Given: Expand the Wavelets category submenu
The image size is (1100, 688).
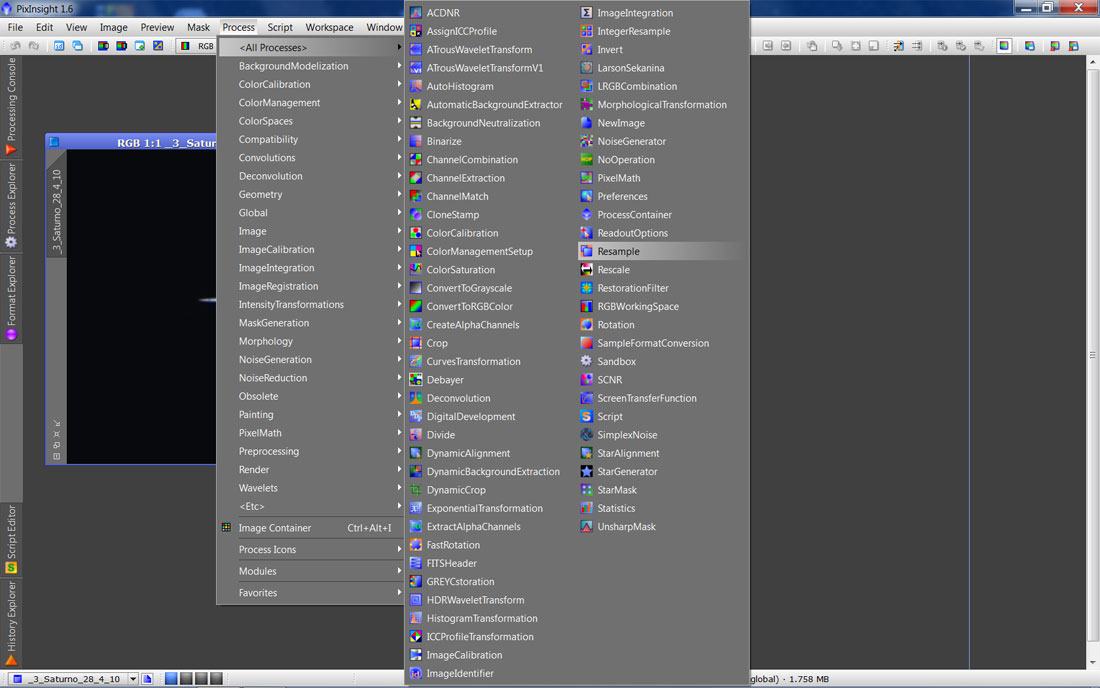Looking at the screenshot, I should [x=311, y=488].
